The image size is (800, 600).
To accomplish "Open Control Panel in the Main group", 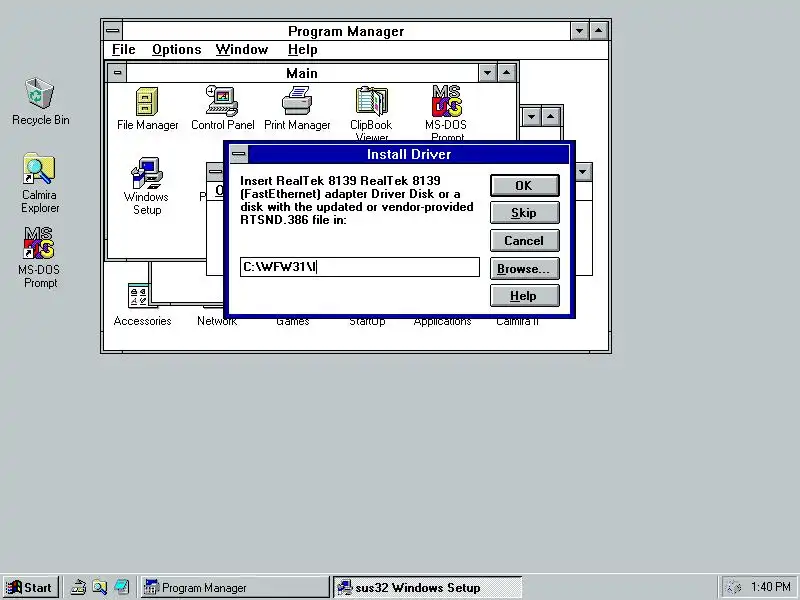I will coord(222,109).
